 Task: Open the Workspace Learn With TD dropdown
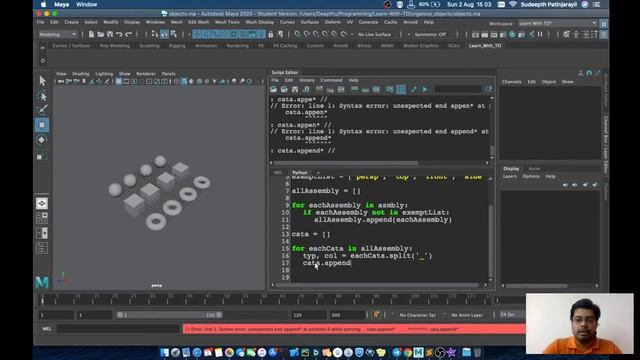tap(558, 24)
